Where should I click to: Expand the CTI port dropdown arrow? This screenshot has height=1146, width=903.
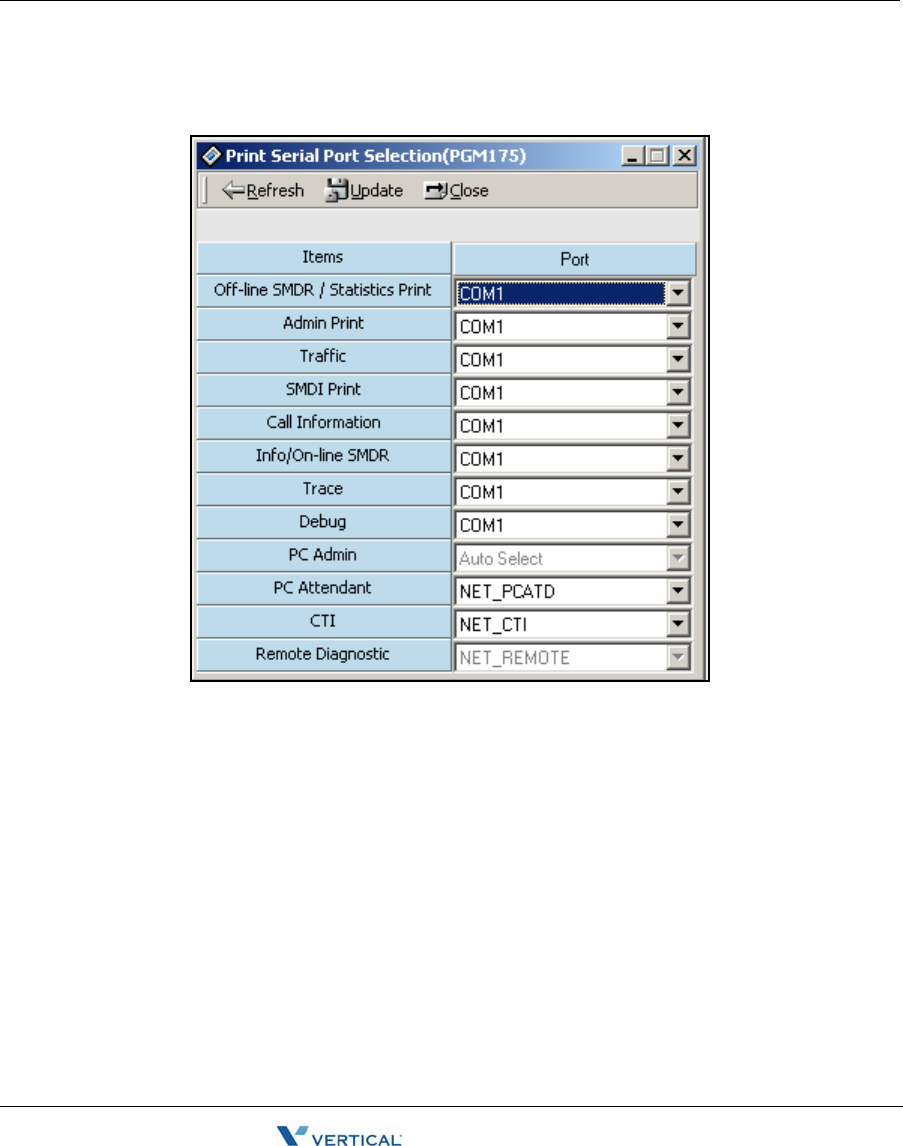click(678, 624)
